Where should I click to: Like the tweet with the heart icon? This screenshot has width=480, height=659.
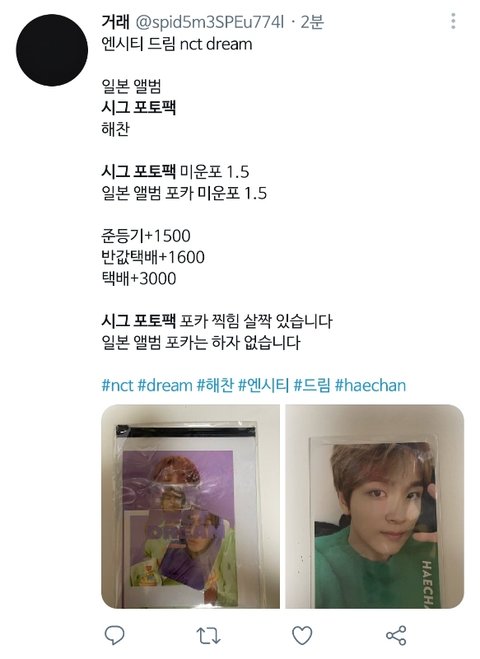(302, 635)
